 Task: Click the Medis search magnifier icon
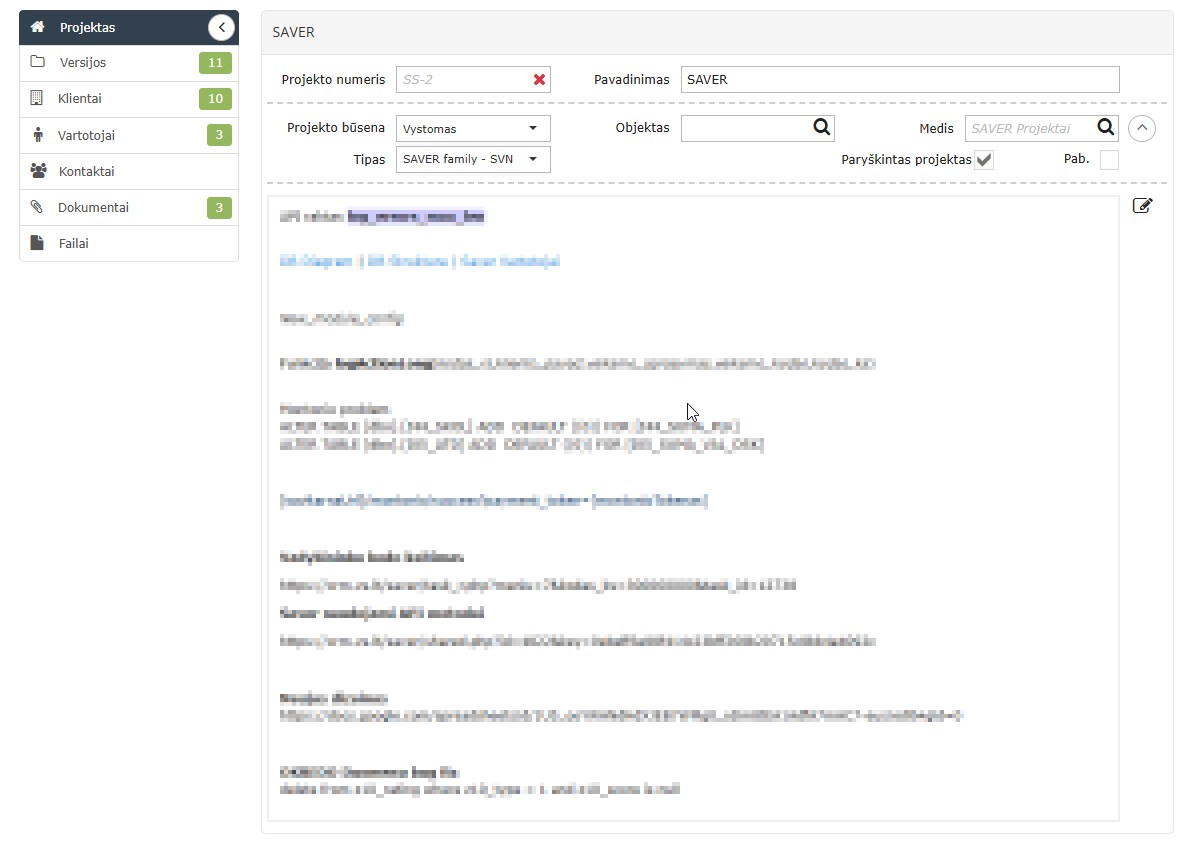1105,127
